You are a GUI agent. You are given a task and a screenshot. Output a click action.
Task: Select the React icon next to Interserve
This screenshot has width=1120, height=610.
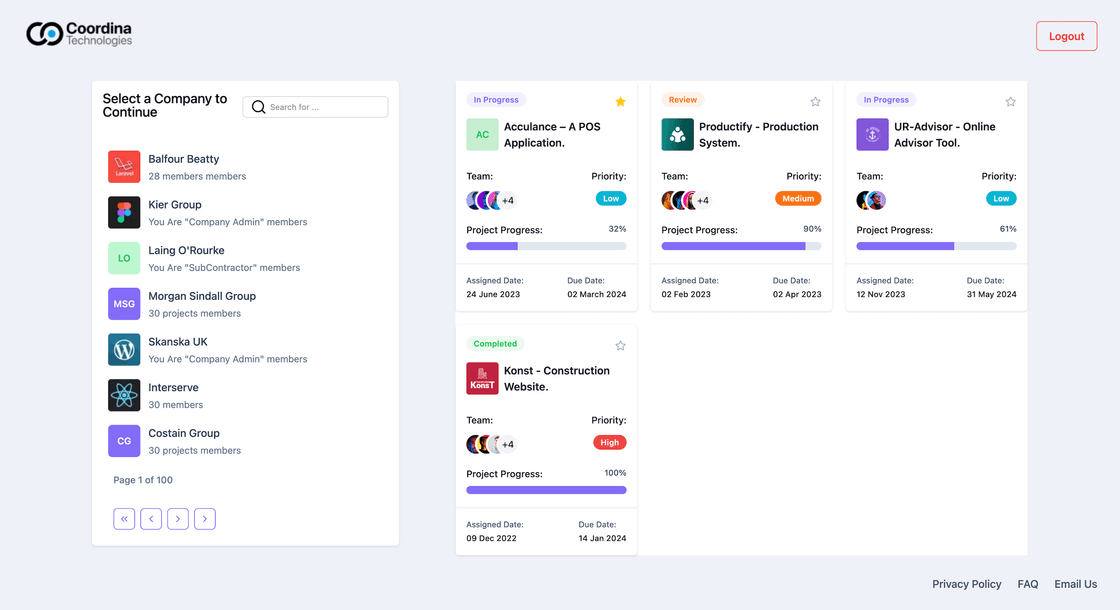(x=123, y=396)
